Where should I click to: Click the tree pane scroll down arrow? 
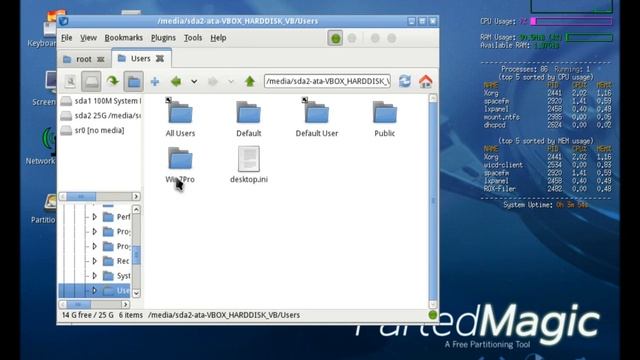pos(136,293)
